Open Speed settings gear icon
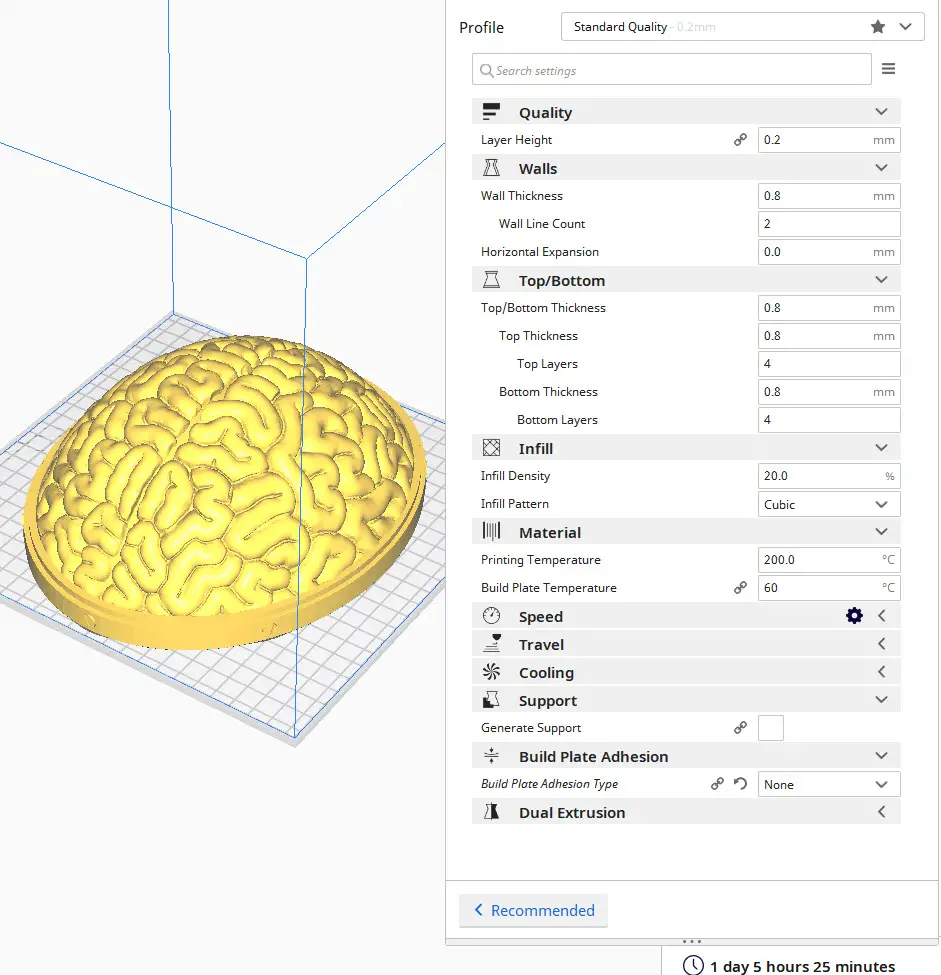This screenshot has width=941, height=975. coord(855,616)
